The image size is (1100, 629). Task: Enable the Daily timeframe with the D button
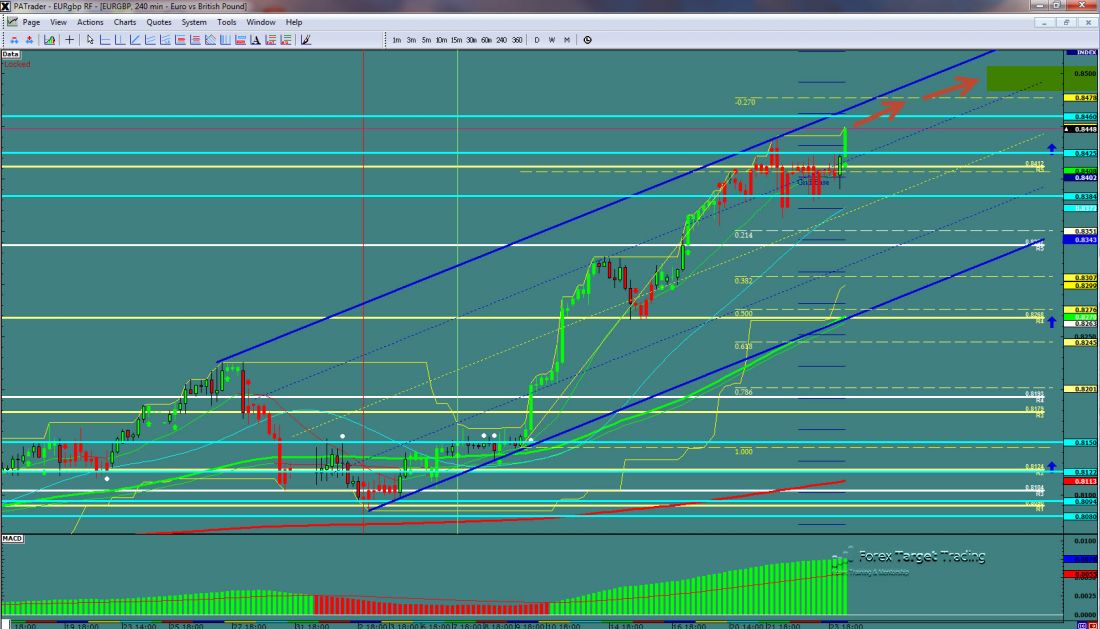click(x=536, y=40)
